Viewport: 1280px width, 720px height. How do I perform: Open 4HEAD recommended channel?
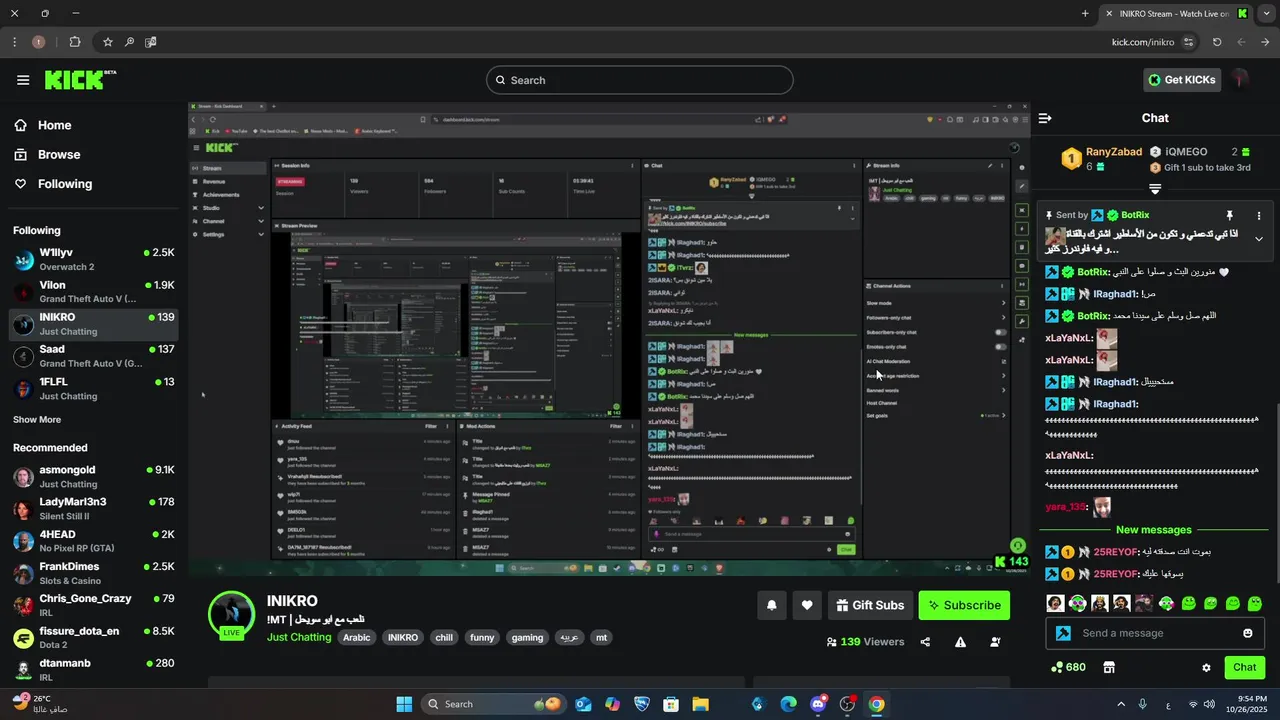click(94, 540)
